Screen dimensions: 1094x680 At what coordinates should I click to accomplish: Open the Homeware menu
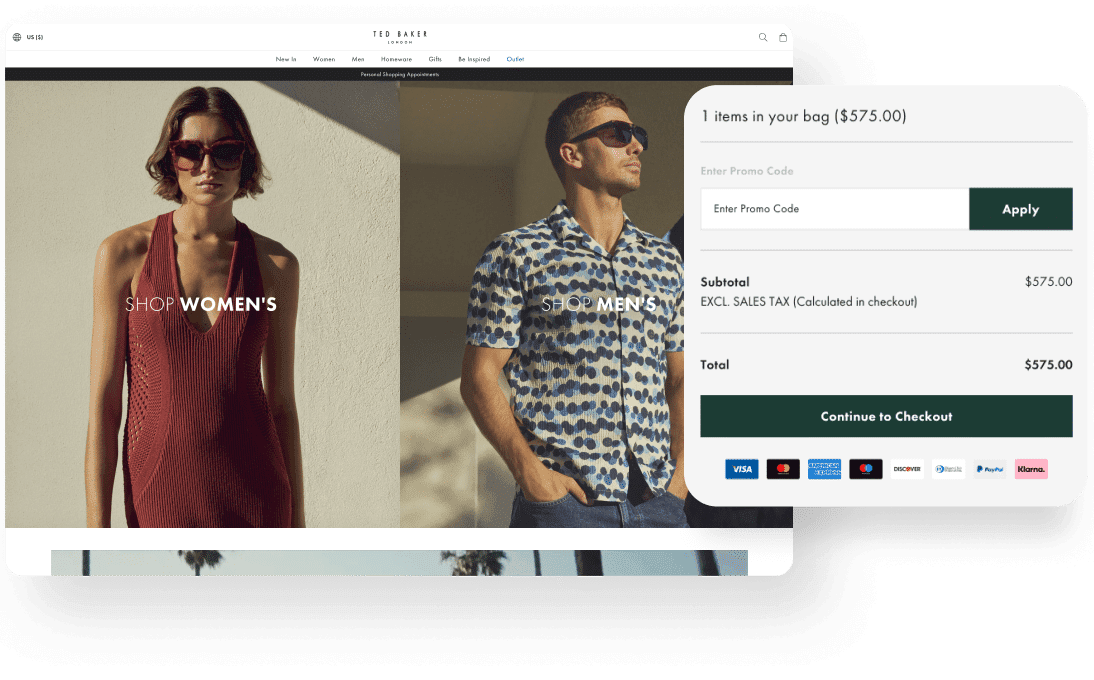point(396,59)
